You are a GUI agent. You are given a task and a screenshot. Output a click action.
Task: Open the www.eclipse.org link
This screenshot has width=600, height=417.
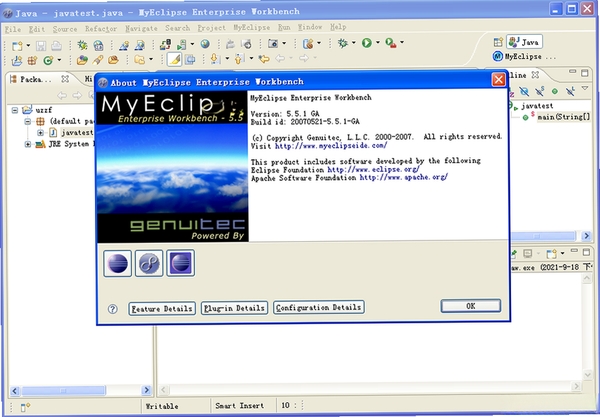pos(373,169)
